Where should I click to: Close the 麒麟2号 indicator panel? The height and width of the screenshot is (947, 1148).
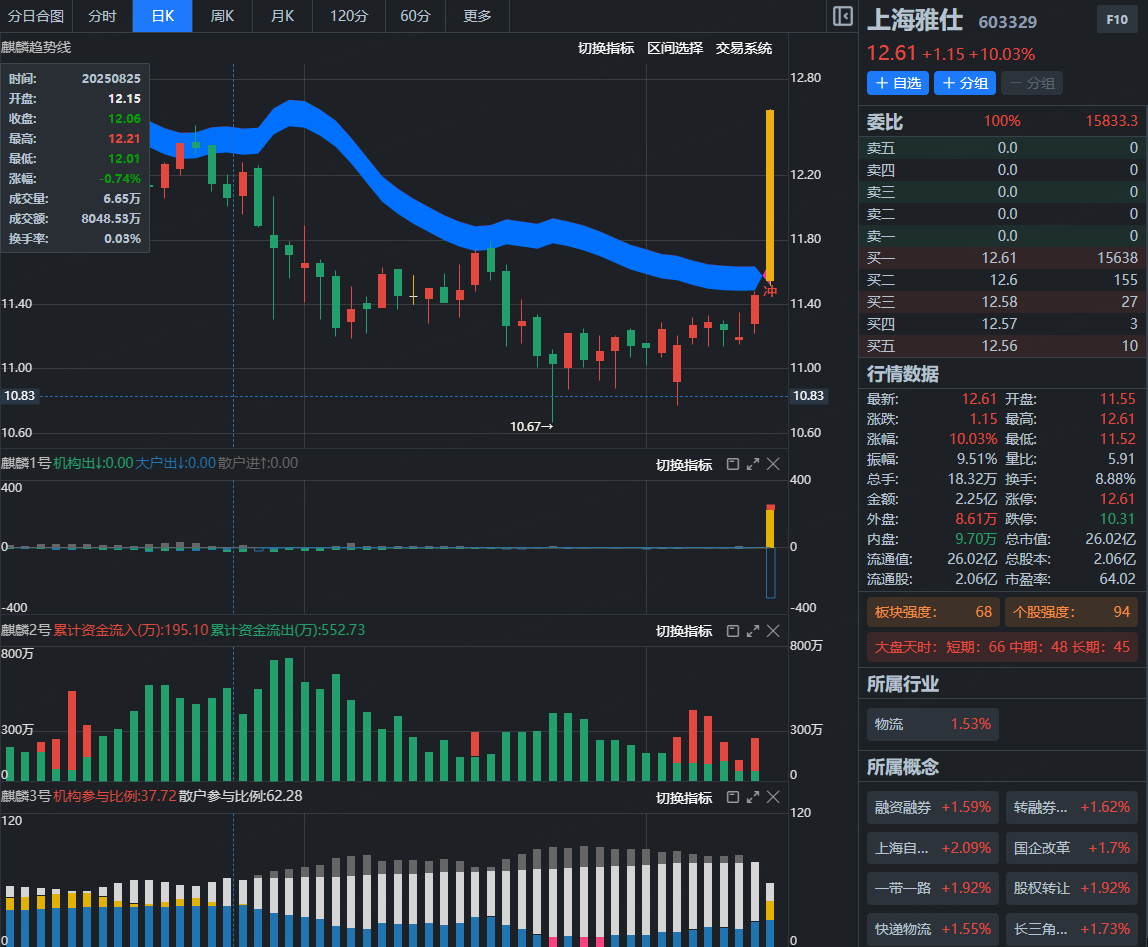coord(773,631)
